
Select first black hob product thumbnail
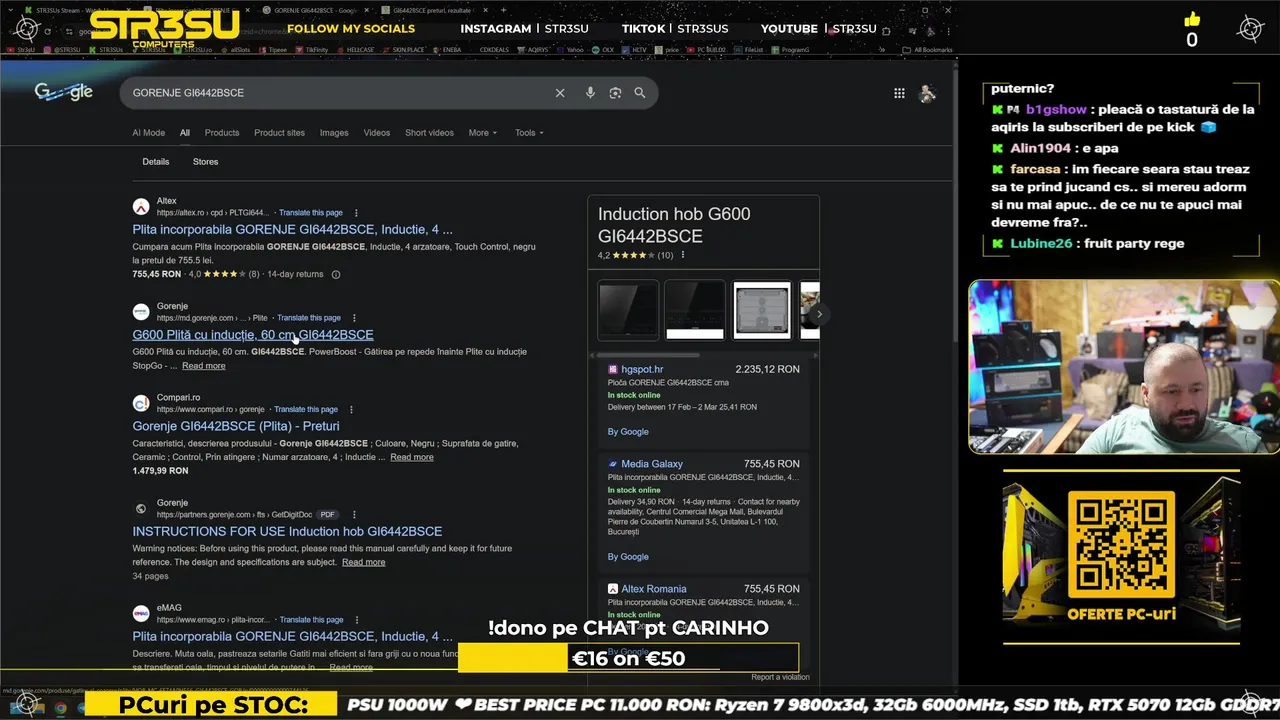pyautogui.click(x=628, y=311)
